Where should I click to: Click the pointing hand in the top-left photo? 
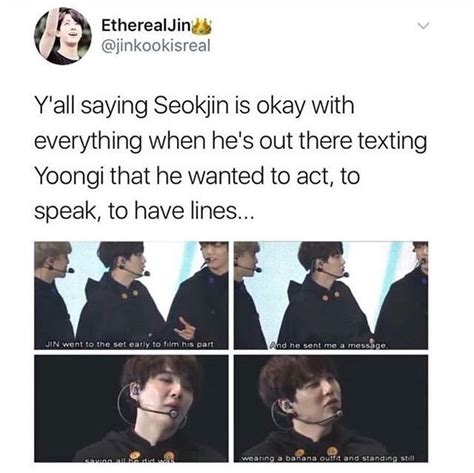[x=184, y=327]
